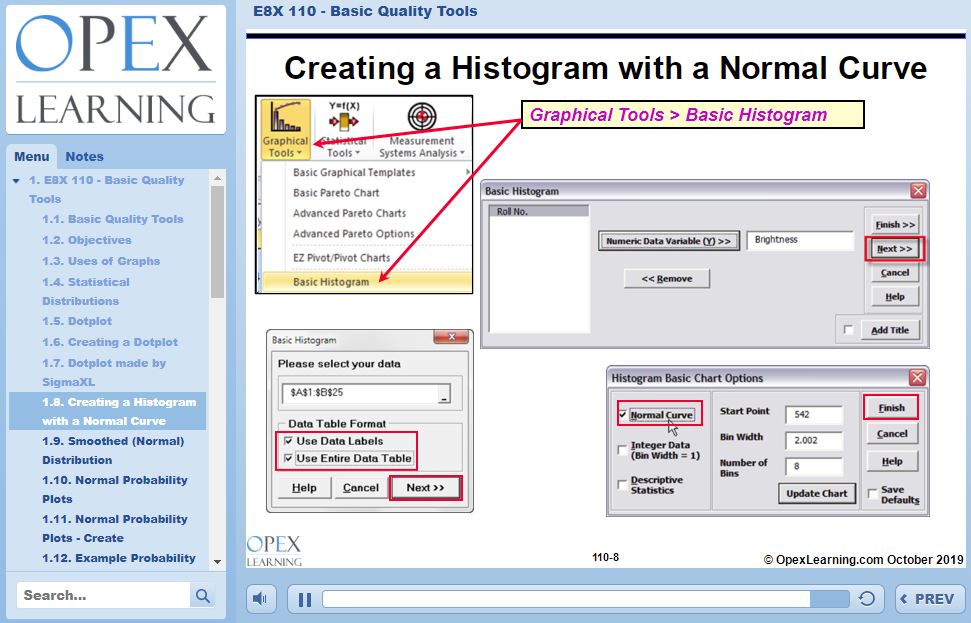Close the Histogram Basic Chart Options dialog
Screen dimensions: 971x623
[917, 378]
